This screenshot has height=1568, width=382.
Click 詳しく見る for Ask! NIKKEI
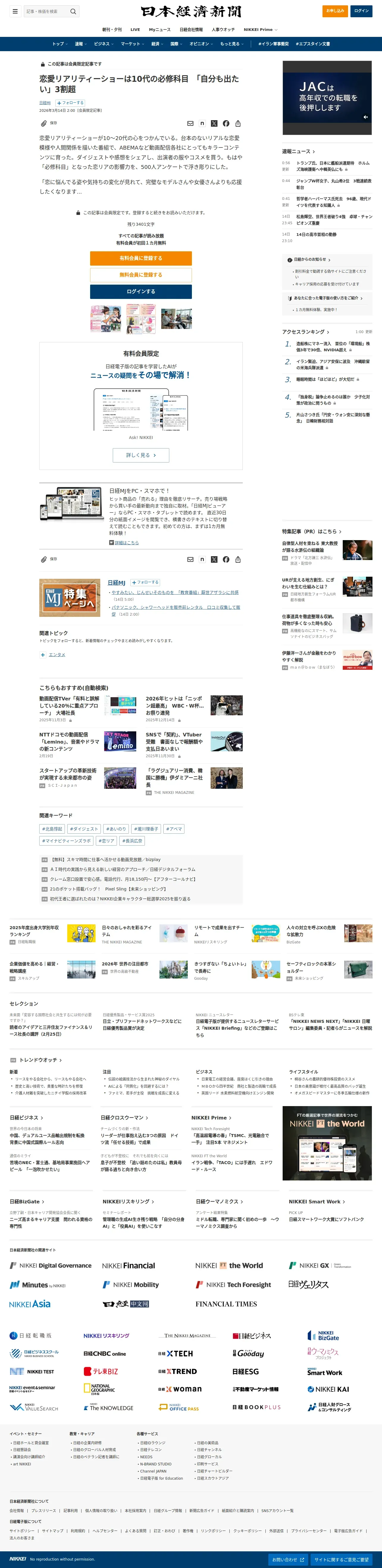point(141,455)
